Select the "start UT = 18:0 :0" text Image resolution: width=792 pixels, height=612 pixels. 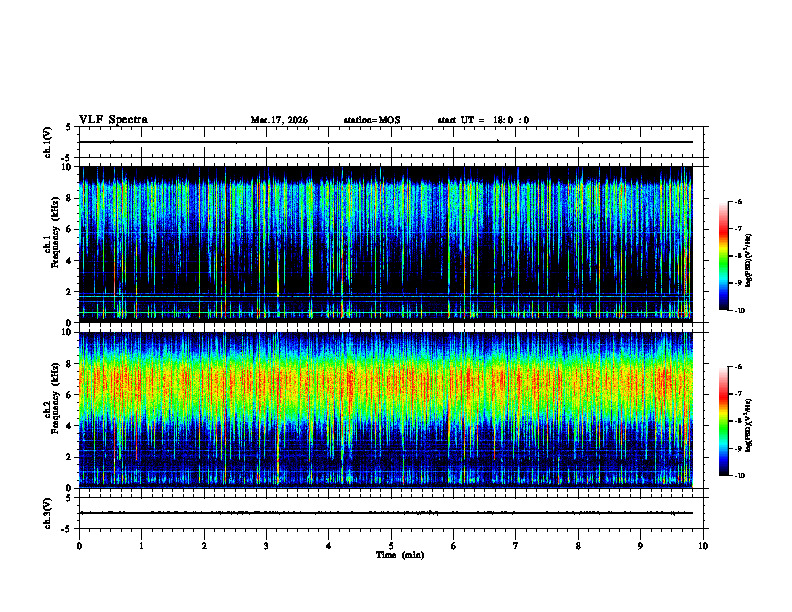pos(483,120)
